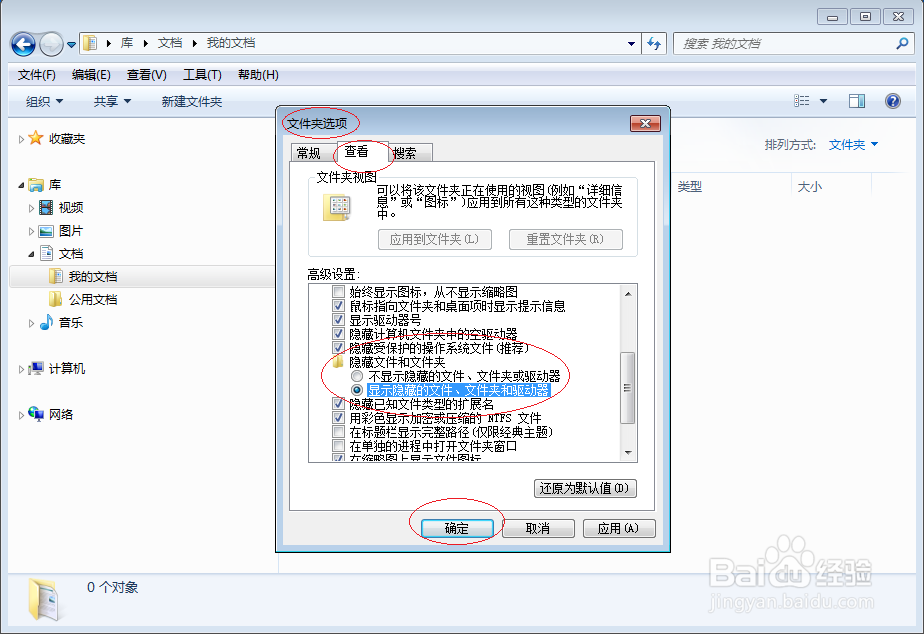Viewport: 924px width, 634px height.
Task: Click the 确定 button
Action: [457, 528]
